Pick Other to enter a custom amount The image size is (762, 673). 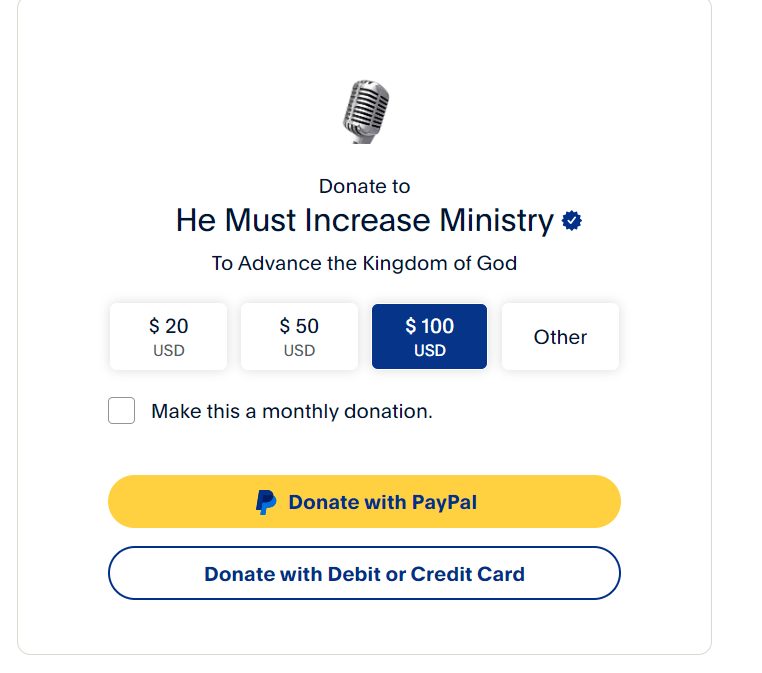point(560,337)
